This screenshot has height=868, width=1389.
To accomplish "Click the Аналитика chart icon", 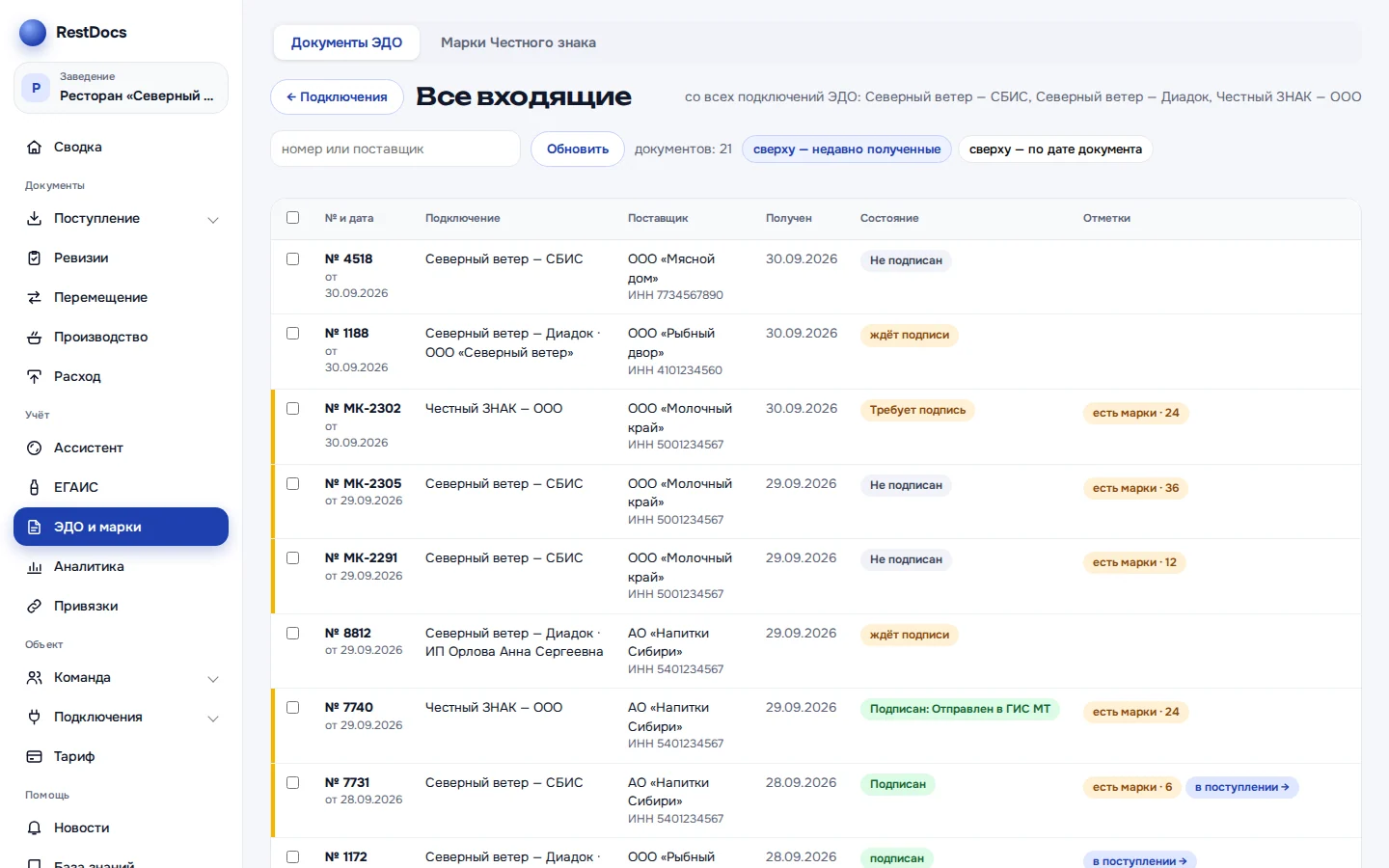I will click(35, 567).
